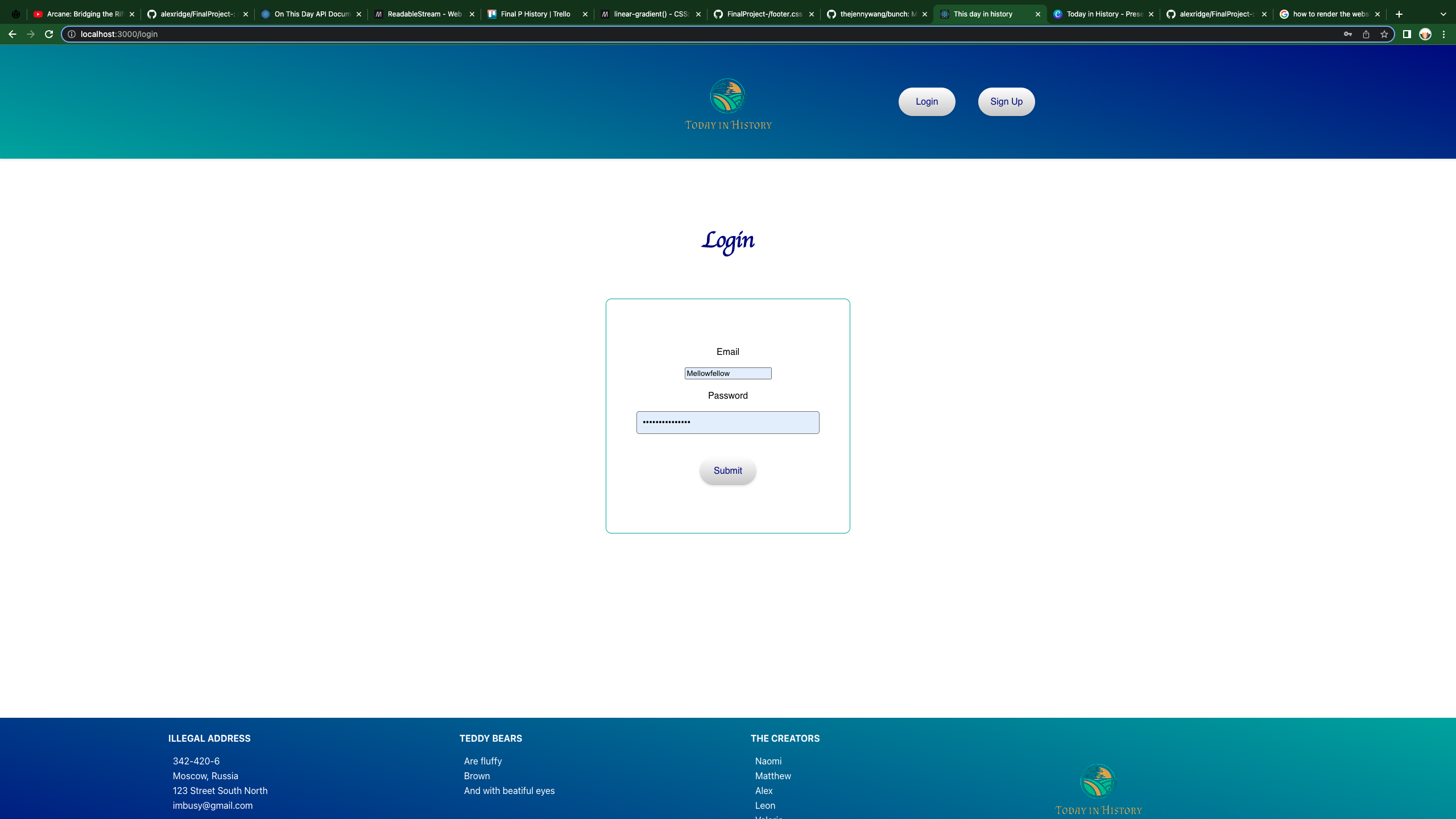Click the Login button in header
This screenshot has height=819, width=1456.
(x=927, y=102)
